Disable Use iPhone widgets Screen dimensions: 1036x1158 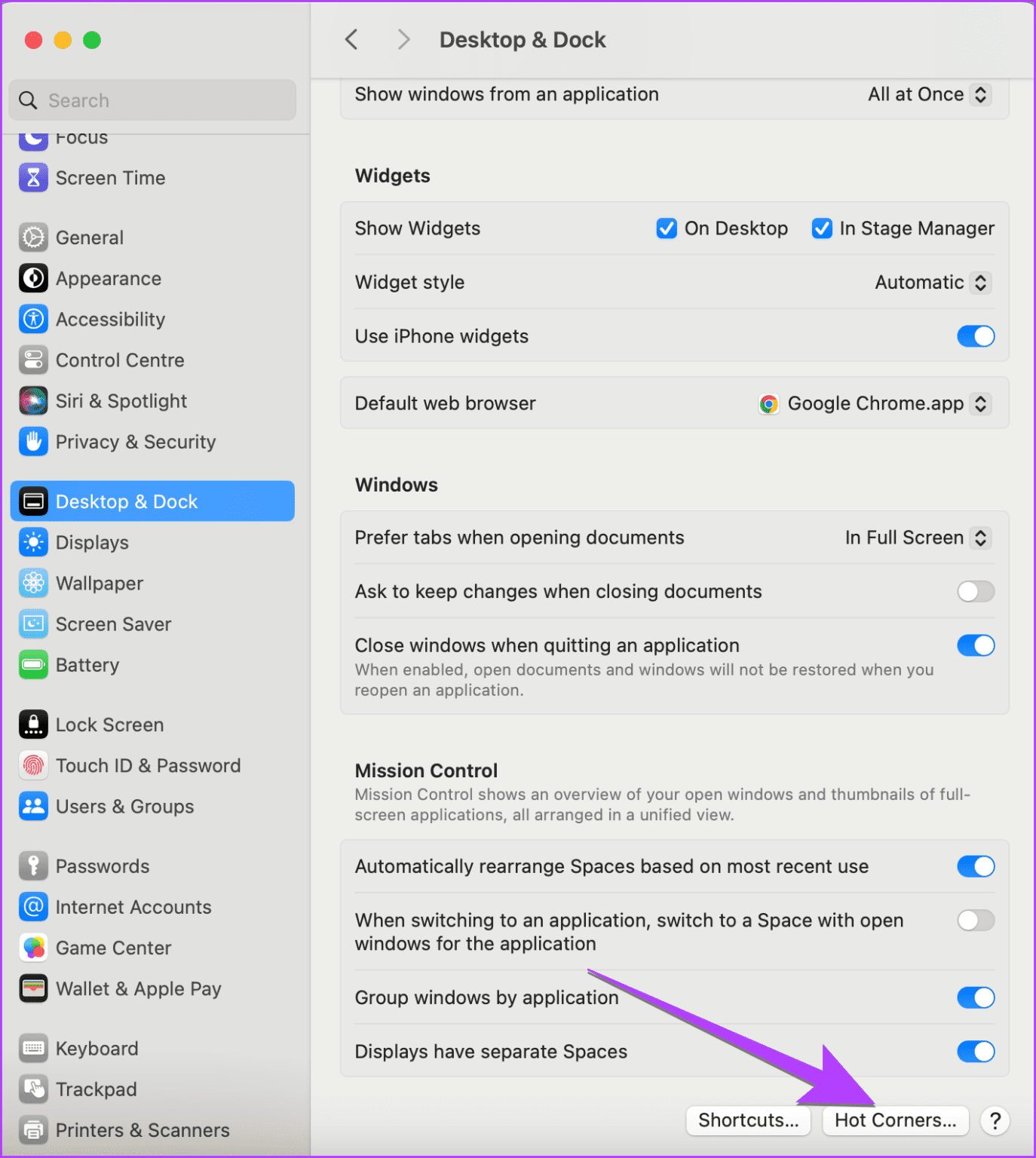click(x=976, y=336)
